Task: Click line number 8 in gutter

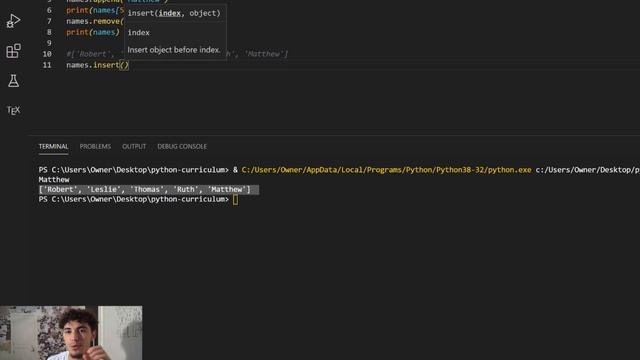Action: [49, 32]
